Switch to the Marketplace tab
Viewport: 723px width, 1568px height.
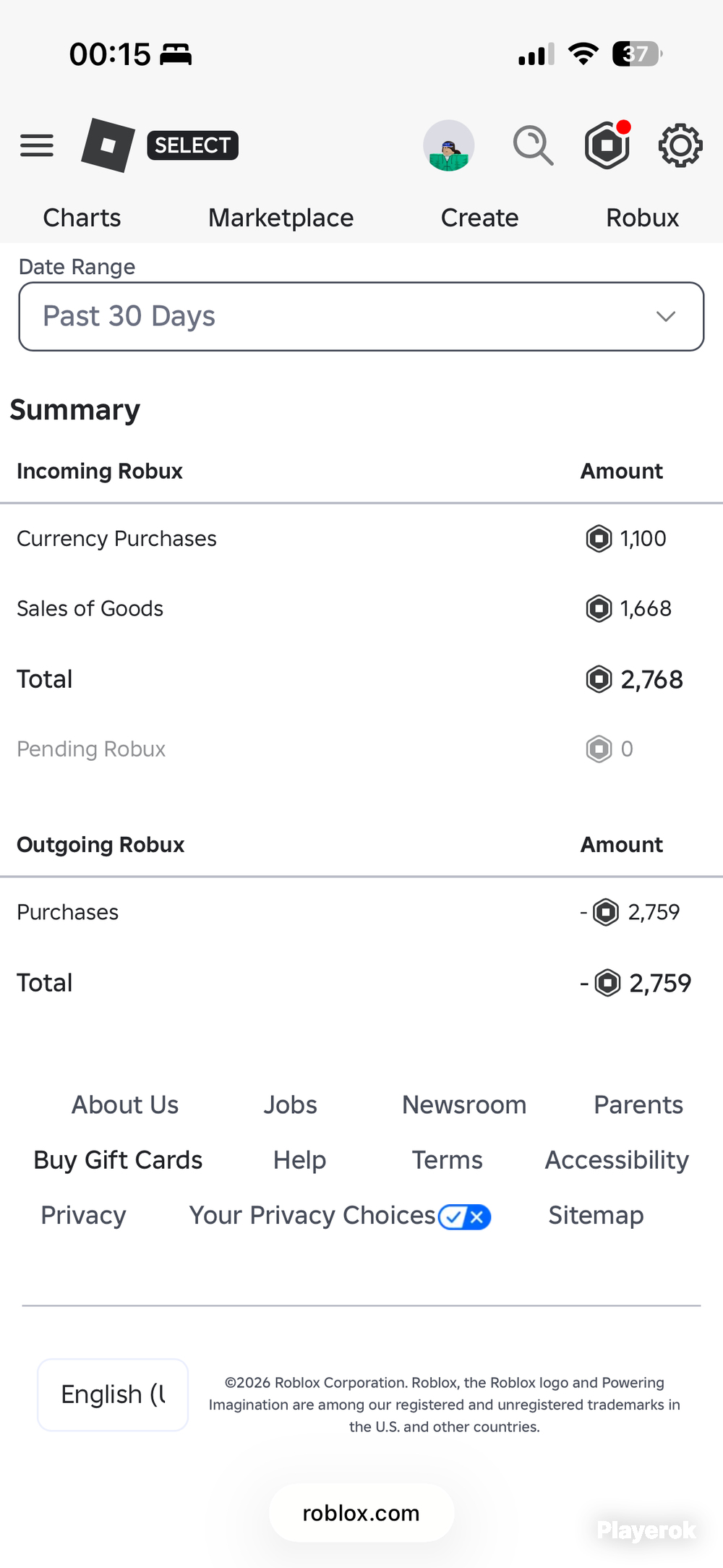281,218
